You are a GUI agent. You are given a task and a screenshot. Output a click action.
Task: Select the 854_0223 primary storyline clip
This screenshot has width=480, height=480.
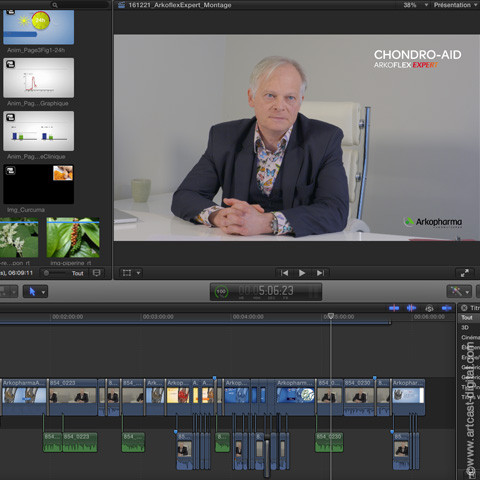[73, 397]
